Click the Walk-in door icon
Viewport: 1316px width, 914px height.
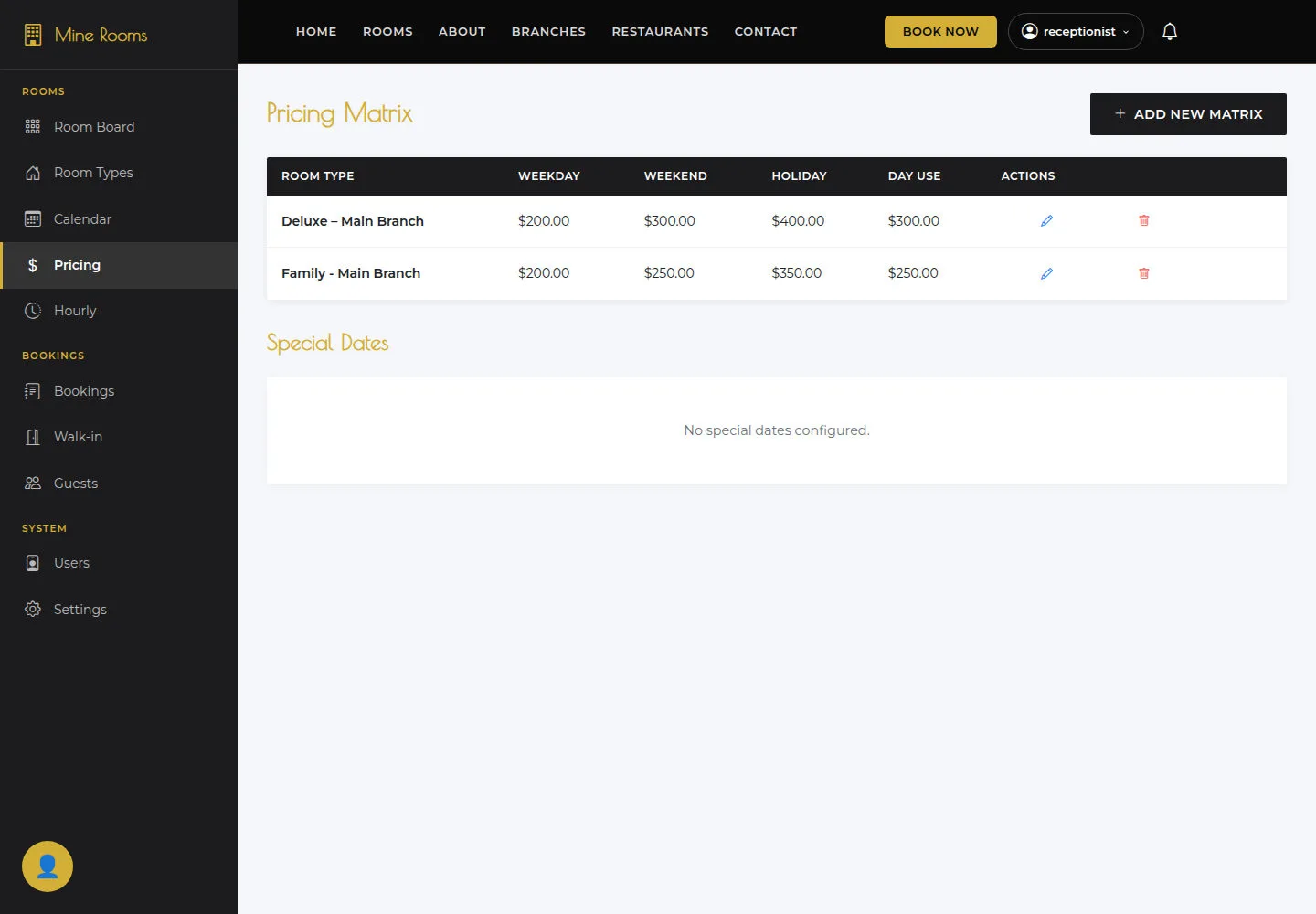[33, 437]
